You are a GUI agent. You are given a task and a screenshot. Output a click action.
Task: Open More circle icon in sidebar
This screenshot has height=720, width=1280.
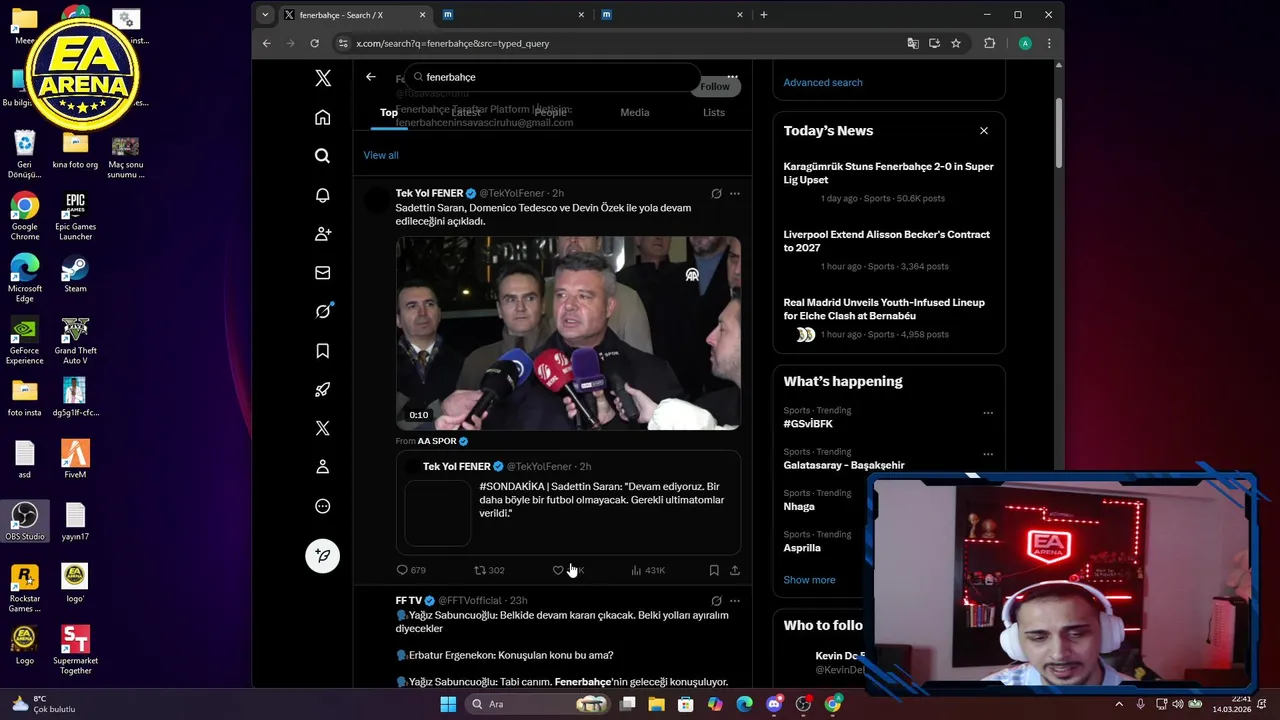[322, 506]
